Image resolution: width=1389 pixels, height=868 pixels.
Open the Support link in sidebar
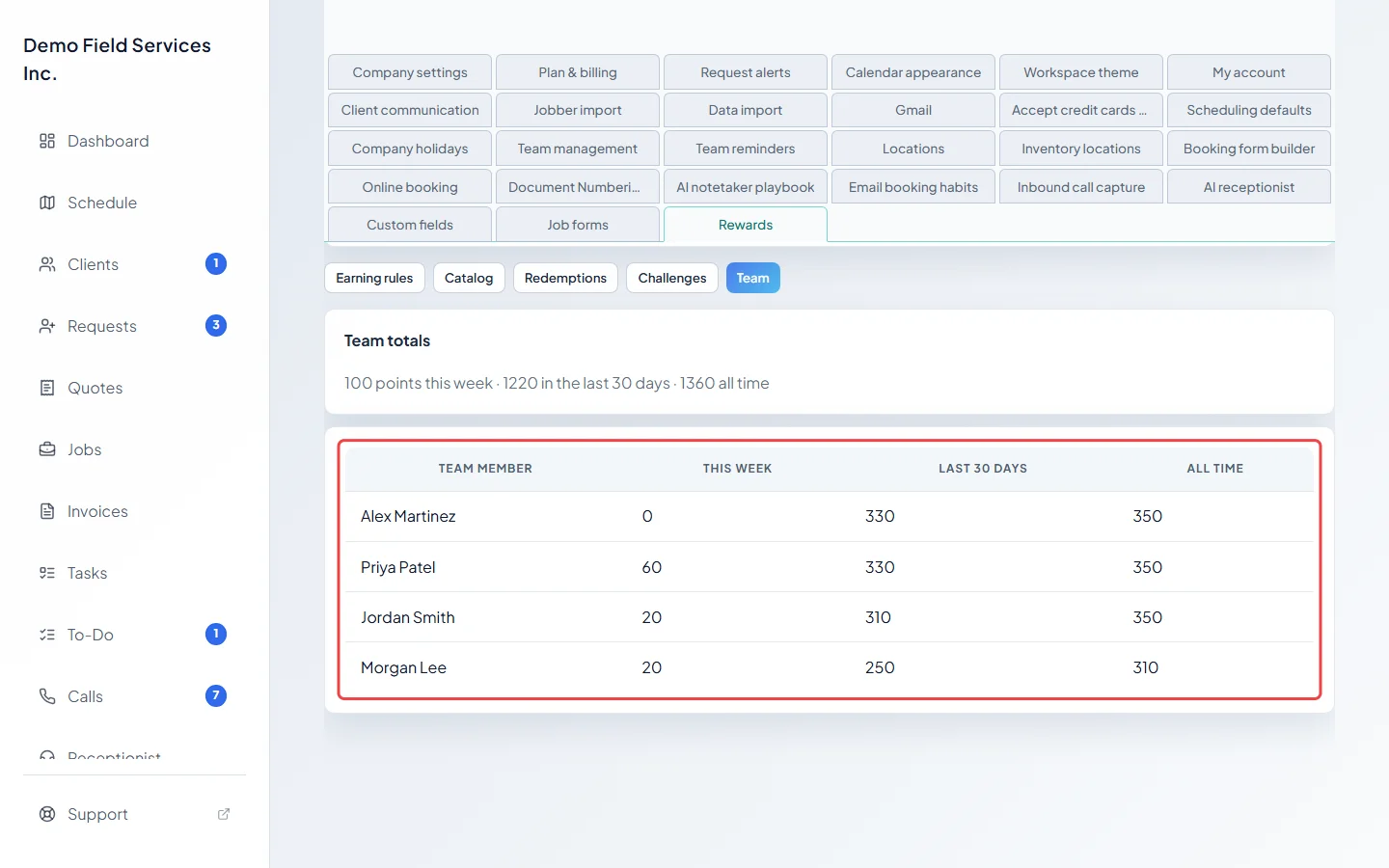(135, 814)
